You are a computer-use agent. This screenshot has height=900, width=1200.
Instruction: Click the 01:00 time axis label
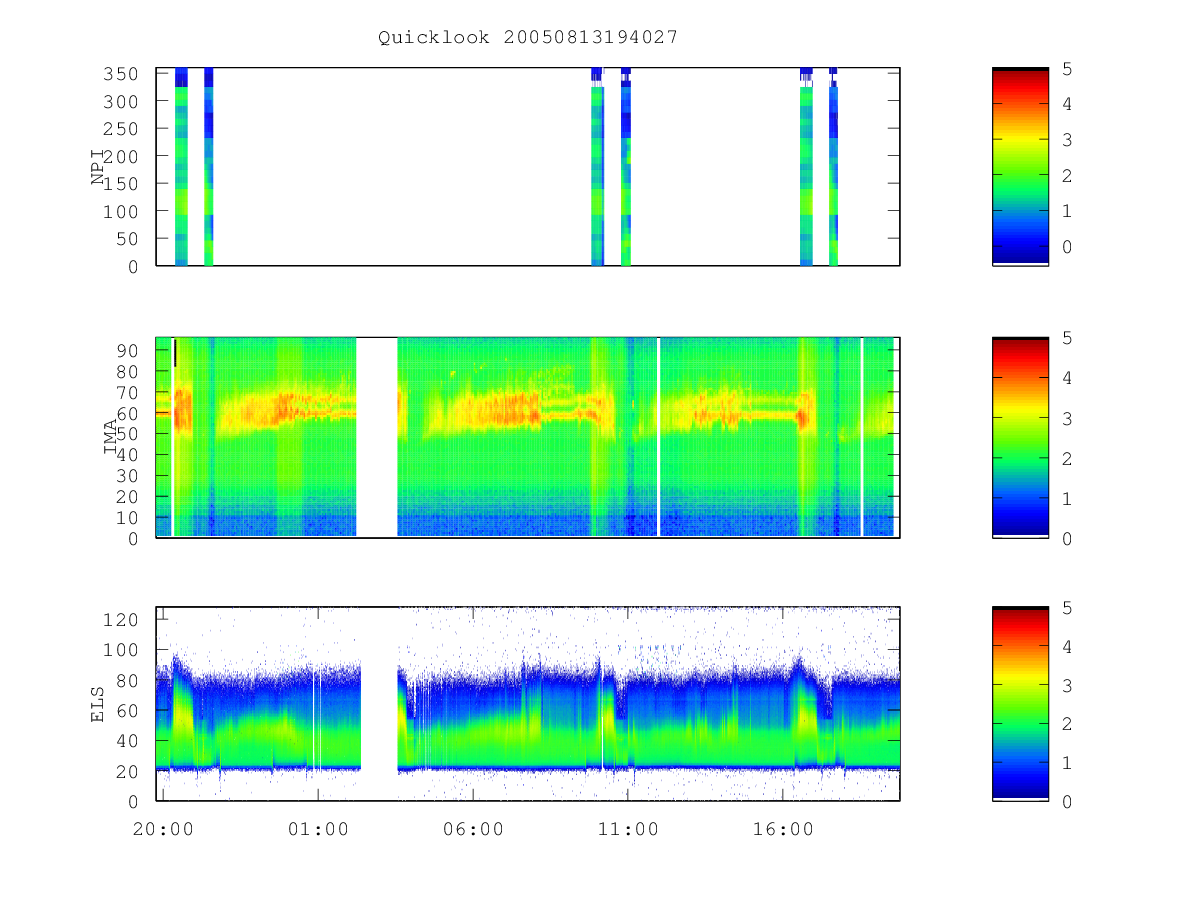(318, 828)
